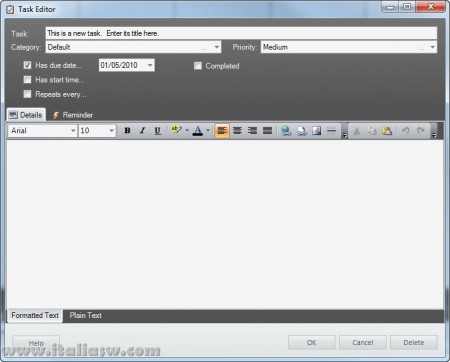Apply text highlight color
Viewport: 450px width, 362px height.
pyautogui.click(x=176, y=130)
